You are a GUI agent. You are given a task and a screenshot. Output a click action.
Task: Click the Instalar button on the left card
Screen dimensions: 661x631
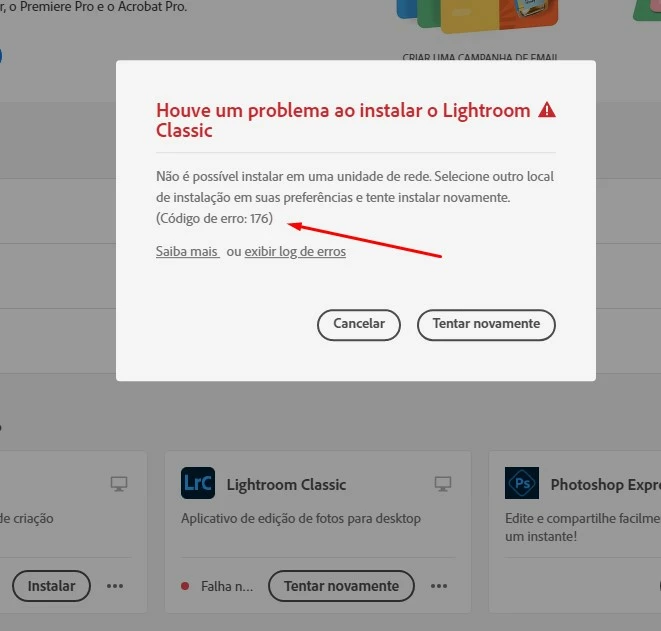(51, 586)
